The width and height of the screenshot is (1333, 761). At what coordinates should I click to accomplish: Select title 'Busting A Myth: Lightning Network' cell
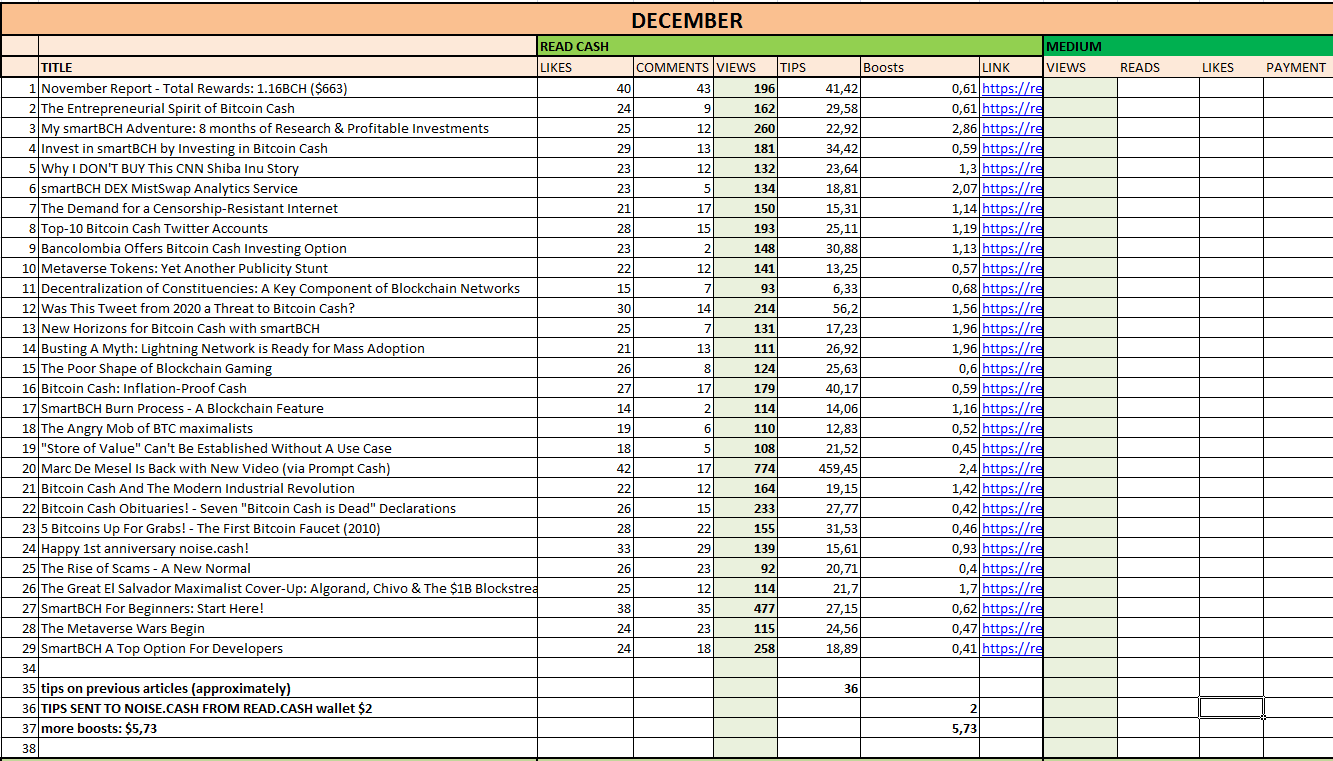[x=288, y=348]
